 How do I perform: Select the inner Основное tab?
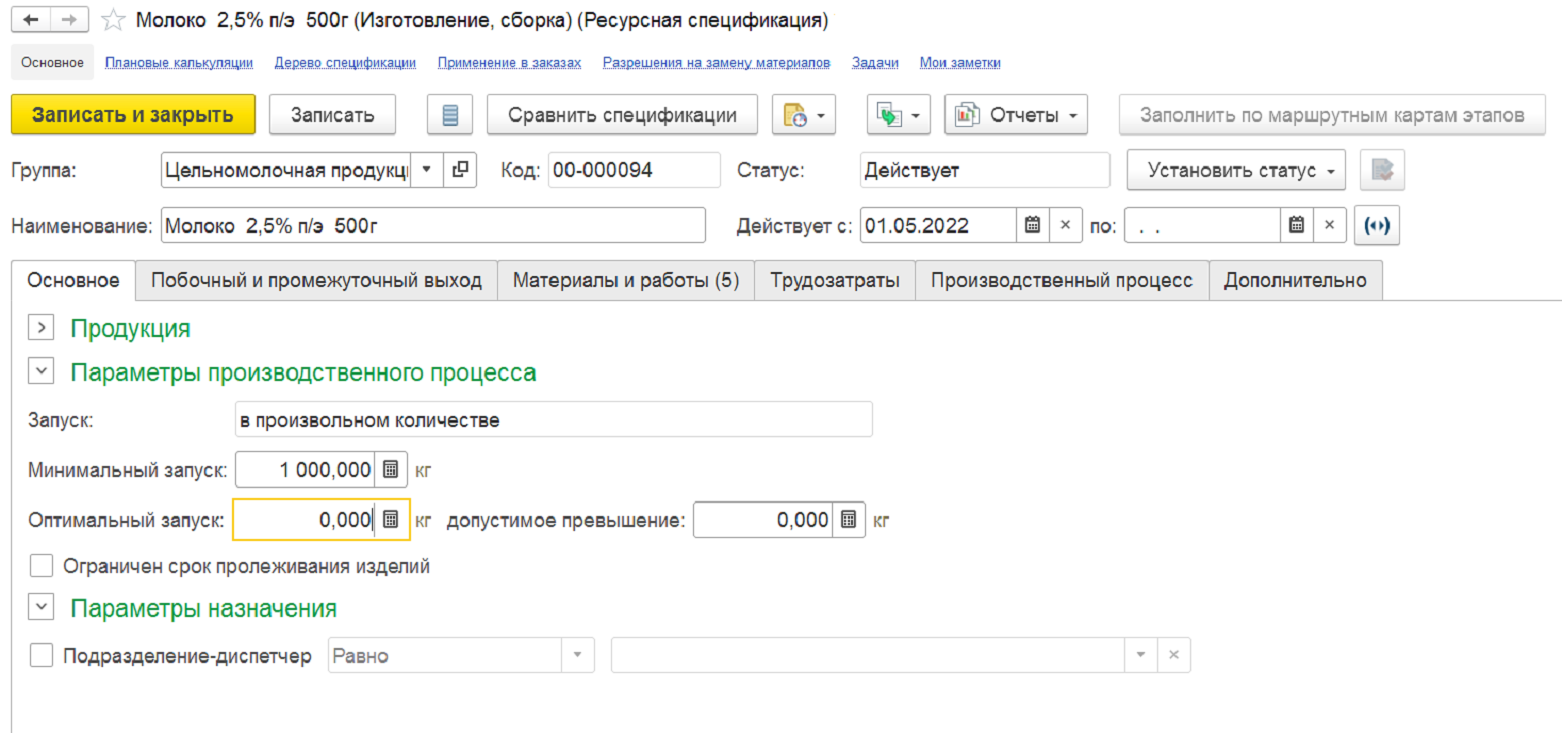click(74, 281)
